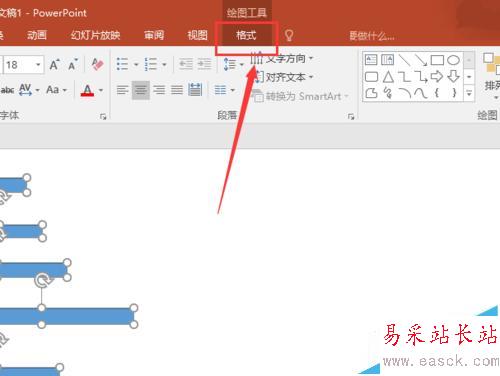Image resolution: width=500 pixels, height=376 pixels.
Task: Select the right brace shape
Action: (x=454, y=93)
